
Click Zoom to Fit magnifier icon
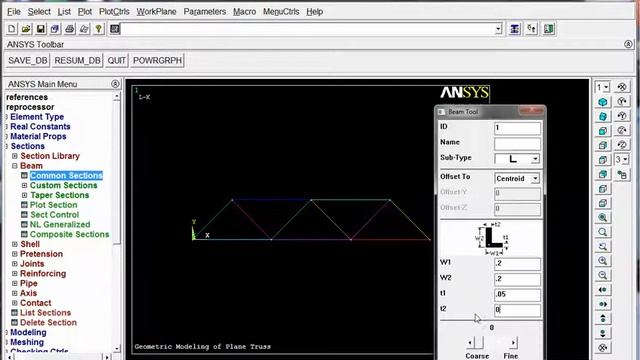[x=603, y=218]
